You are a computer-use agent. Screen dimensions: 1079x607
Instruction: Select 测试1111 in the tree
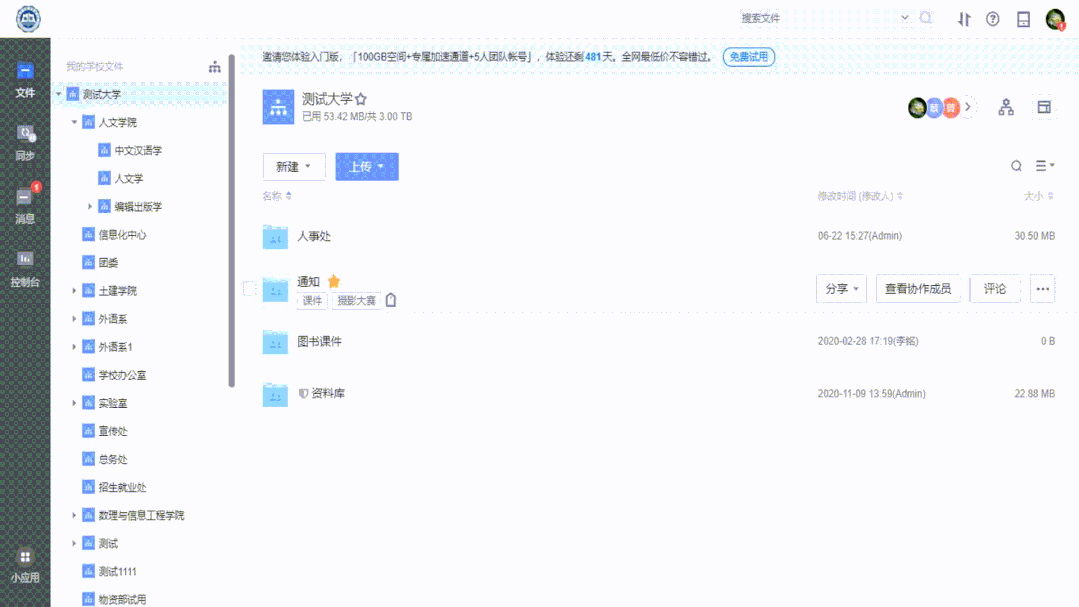pos(118,572)
